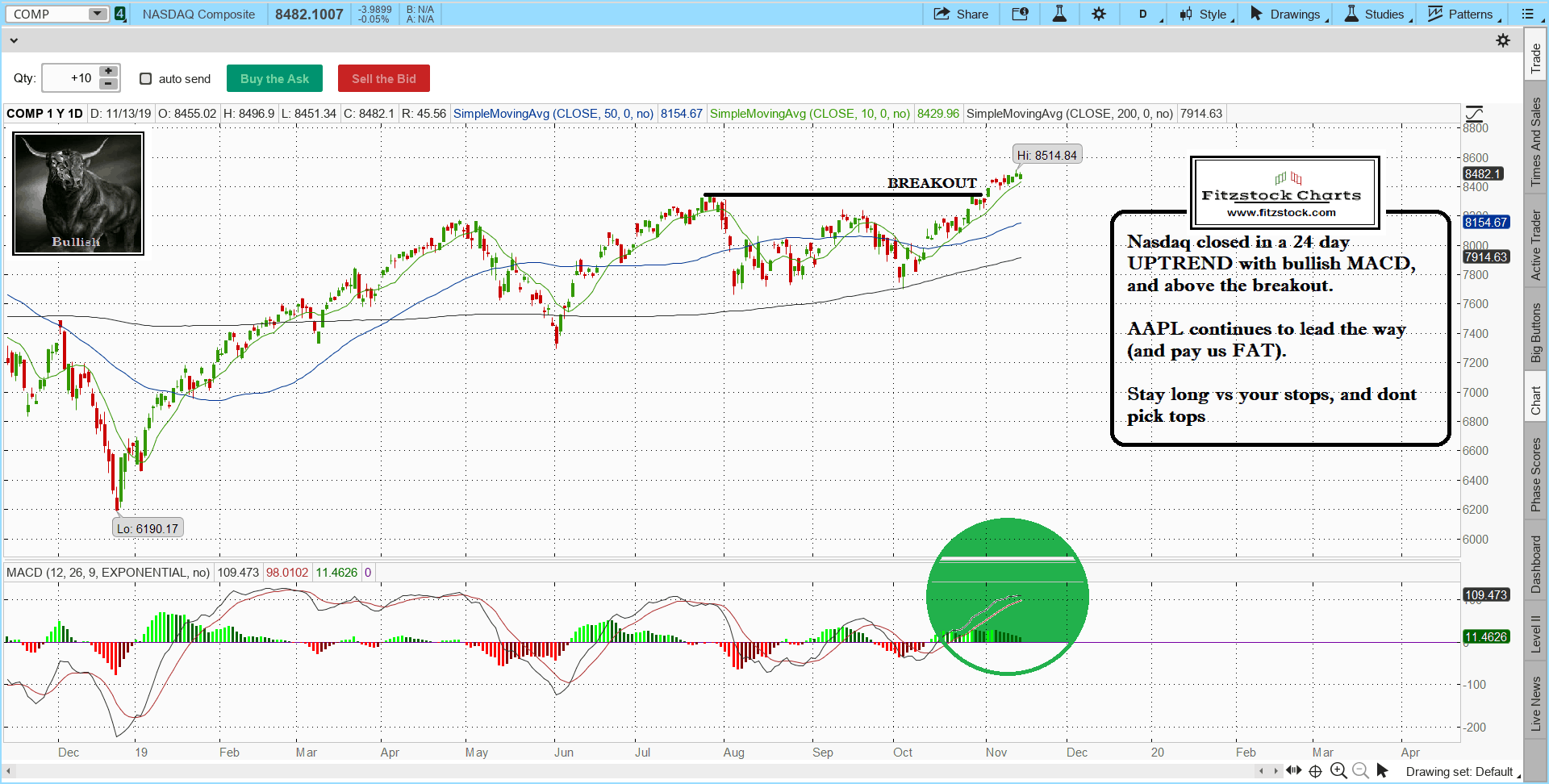
Task: Click the Share chart button
Action: pyautogui.click(x=961, y=14)
